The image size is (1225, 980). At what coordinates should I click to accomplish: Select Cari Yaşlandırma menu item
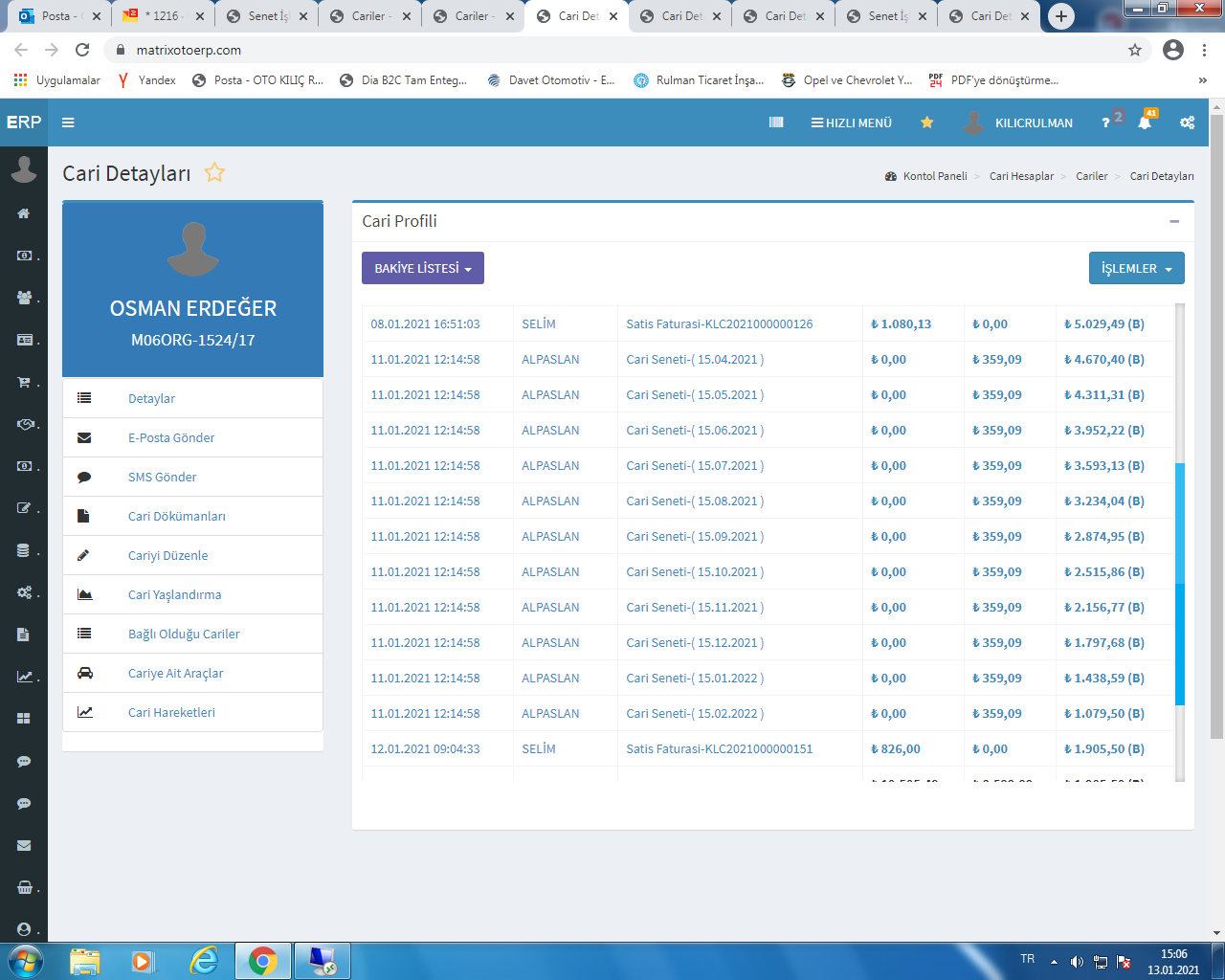click(x=174, y=594)
